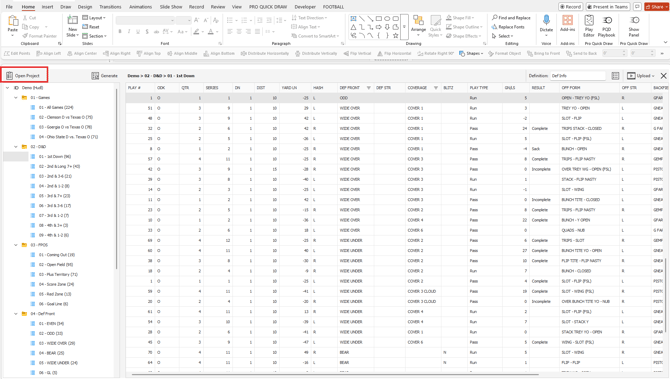Click the Record button at top right

[x=570, y=7]
